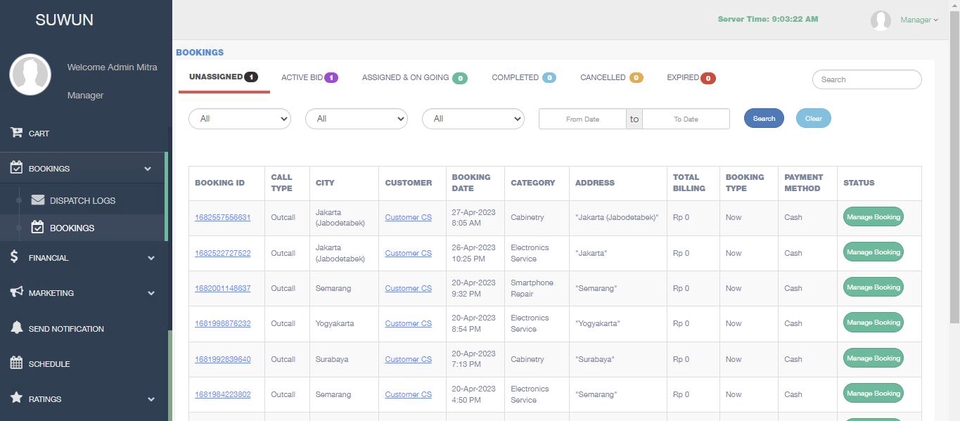Click the Financial dollar sign icon
Viewport: 960px width, 421px height.
point(15,257)
